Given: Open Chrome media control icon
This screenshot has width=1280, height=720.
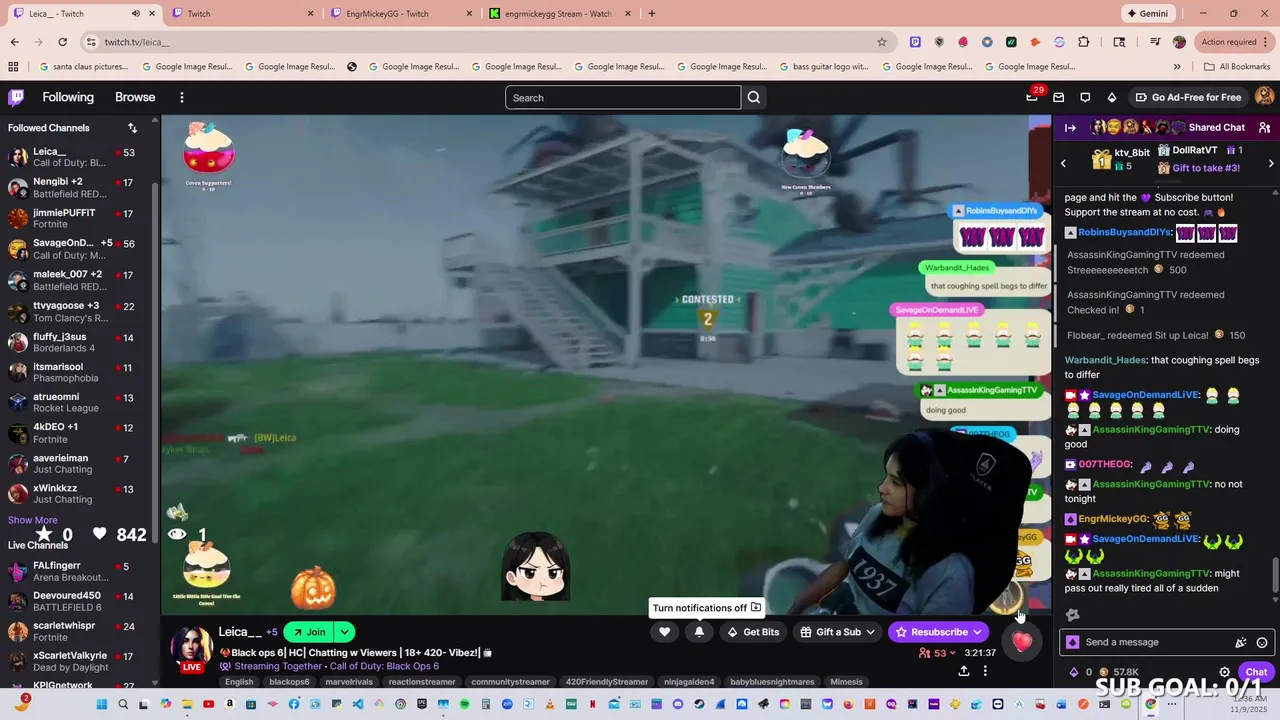Looking at the screenshot, I should [x=1156, y=42].
